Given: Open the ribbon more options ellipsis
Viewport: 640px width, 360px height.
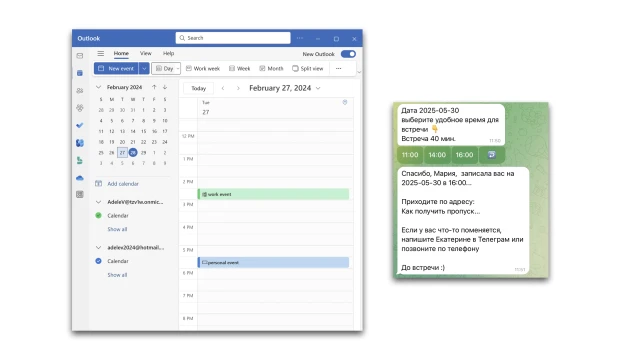Looking at the screenshot, I should coord(338,69).
